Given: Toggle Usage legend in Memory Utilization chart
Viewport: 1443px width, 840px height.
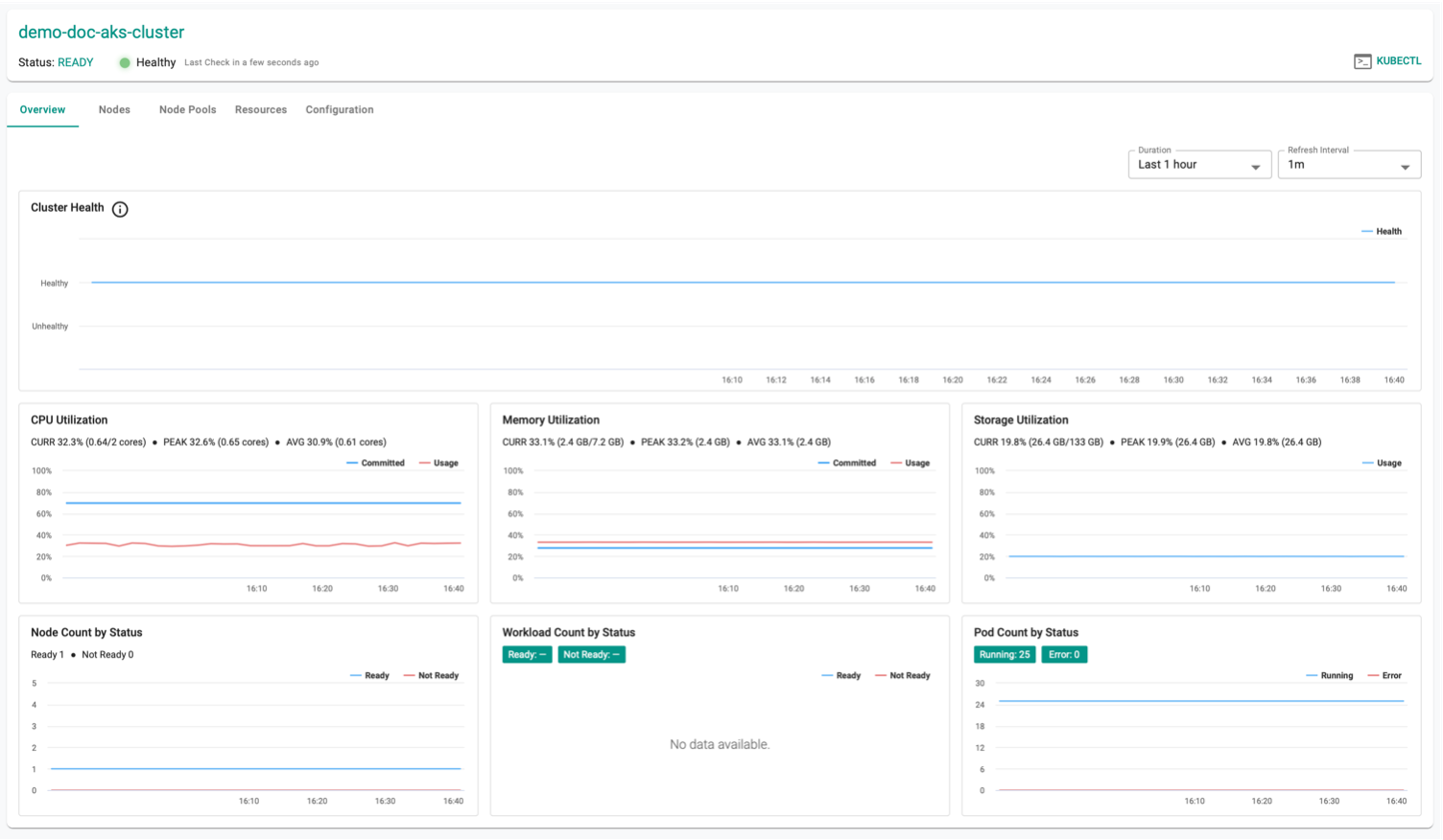Looking at the screenshot, I should (x=911, y=463).
